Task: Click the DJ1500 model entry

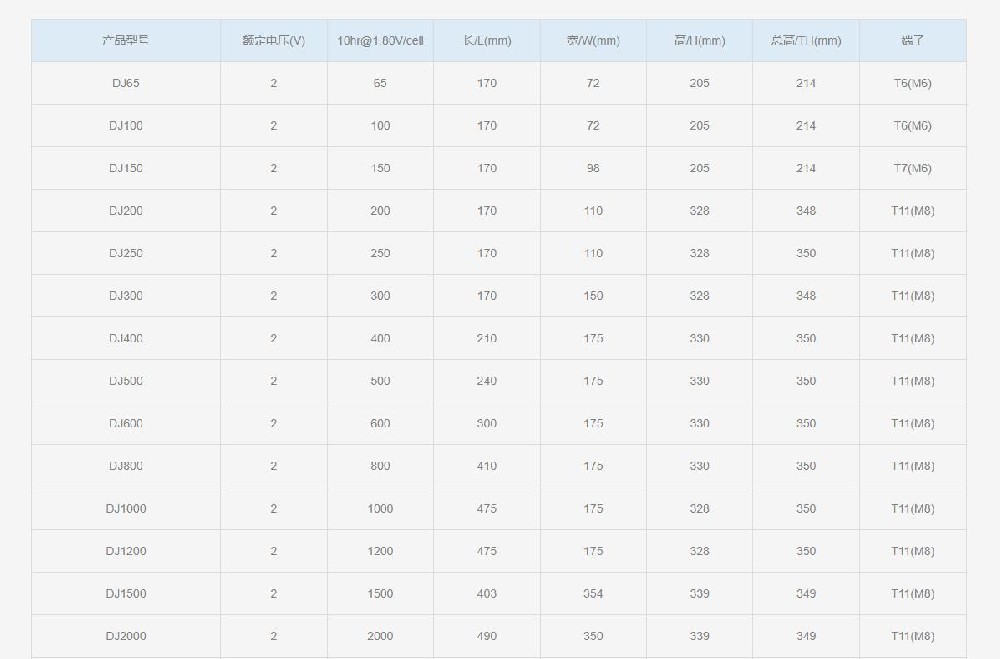Action: point(126,593)
